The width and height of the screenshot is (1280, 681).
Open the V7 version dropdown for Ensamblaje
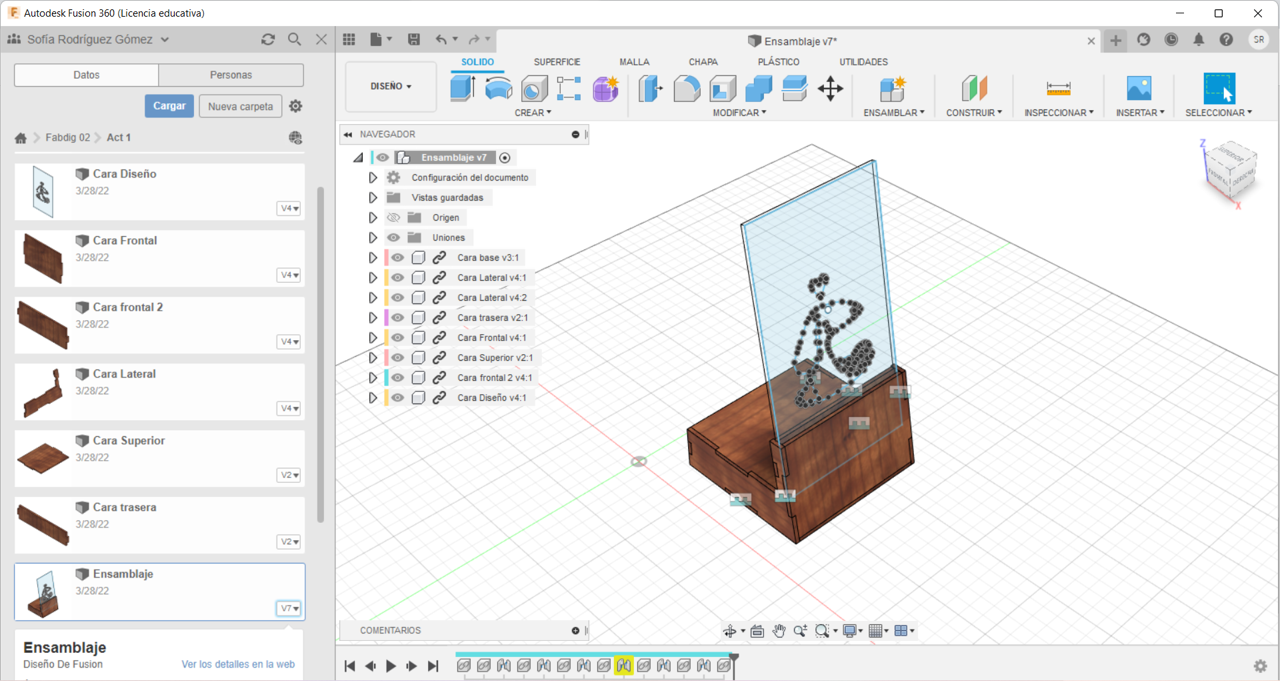pyautogui.click(x=289, y=608)
